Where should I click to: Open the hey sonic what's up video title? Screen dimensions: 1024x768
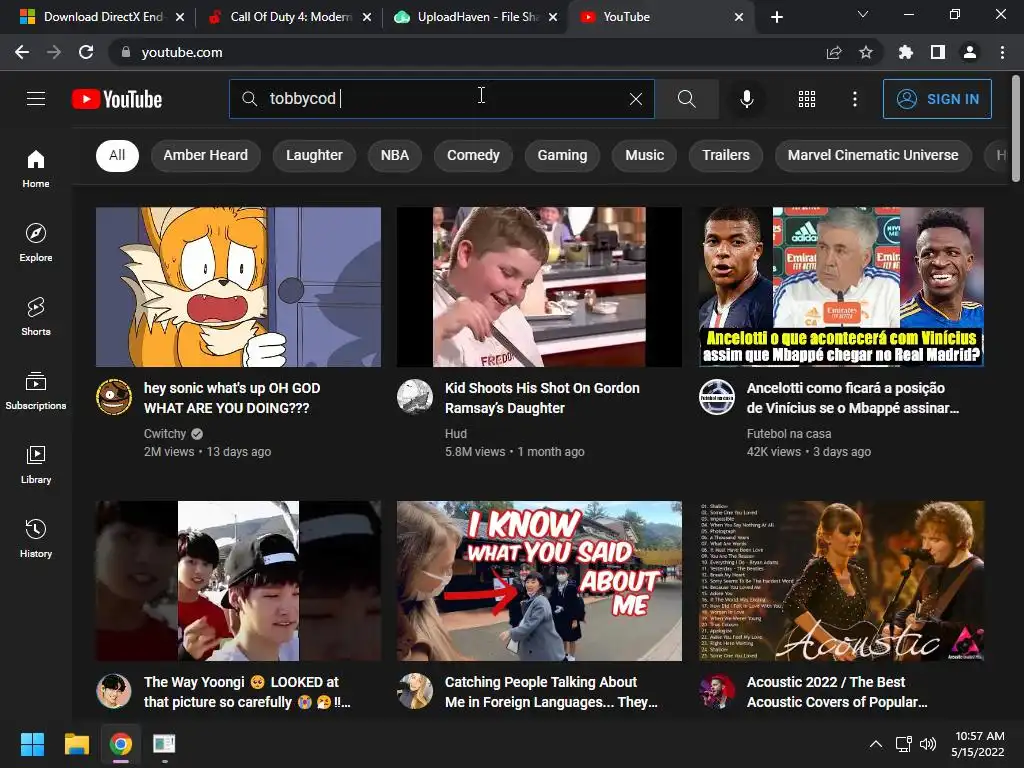pyautogui.click(x=232, y=398)
